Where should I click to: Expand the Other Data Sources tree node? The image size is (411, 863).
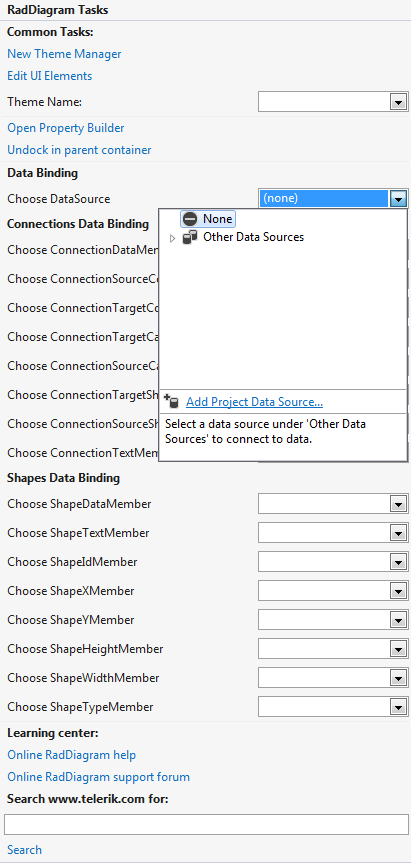172,238
